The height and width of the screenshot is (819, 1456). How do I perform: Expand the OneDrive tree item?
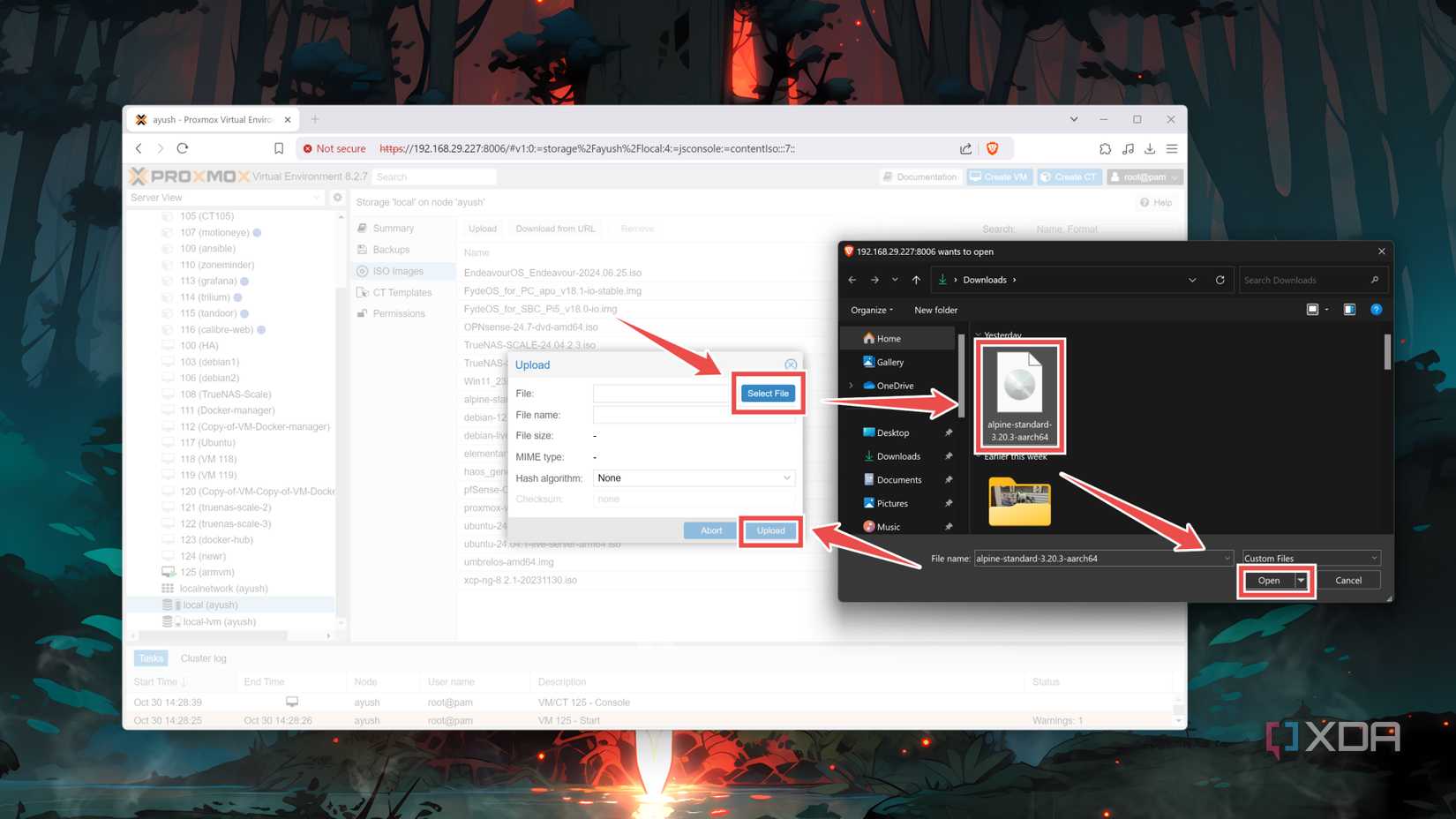coord(850,386)
